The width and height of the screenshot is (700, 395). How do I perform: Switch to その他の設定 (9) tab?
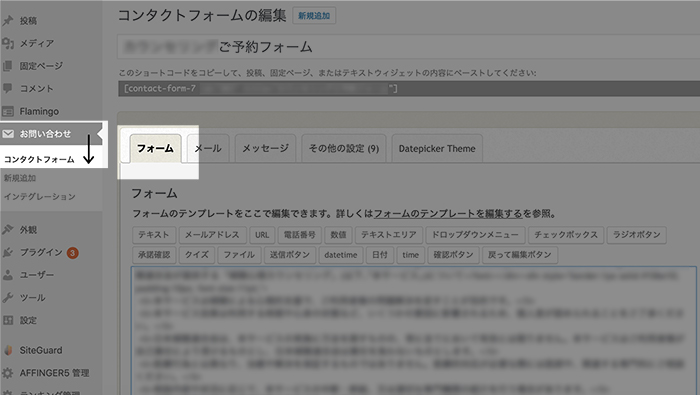(344, 148)
